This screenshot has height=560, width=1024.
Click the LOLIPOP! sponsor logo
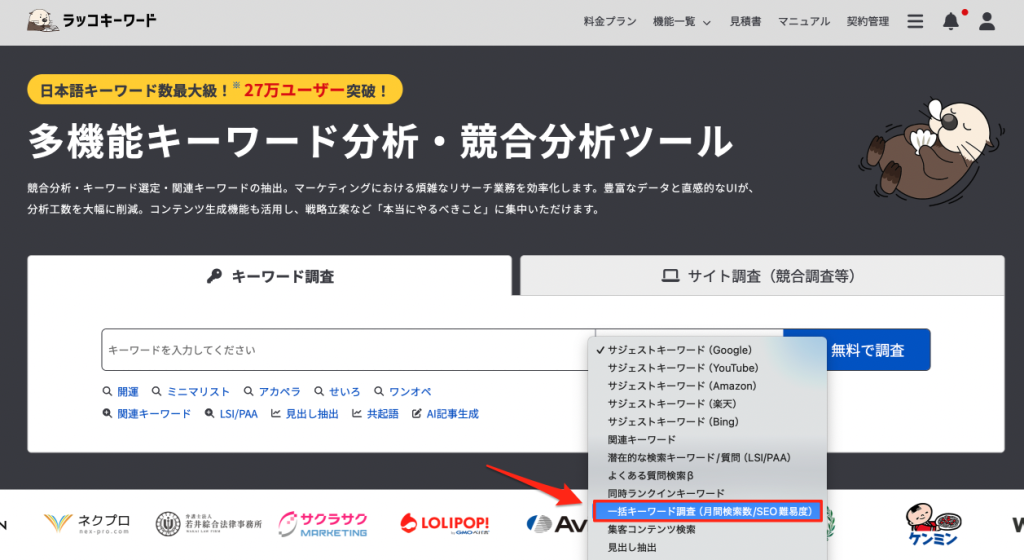tap(445, 523)
